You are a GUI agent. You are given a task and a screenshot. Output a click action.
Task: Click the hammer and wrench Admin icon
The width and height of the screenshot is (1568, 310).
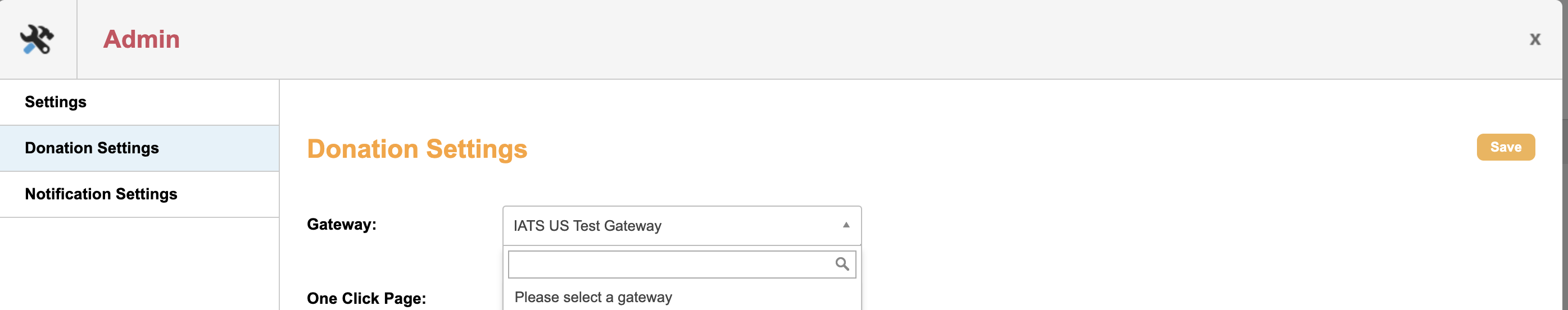tap(37, 39)
